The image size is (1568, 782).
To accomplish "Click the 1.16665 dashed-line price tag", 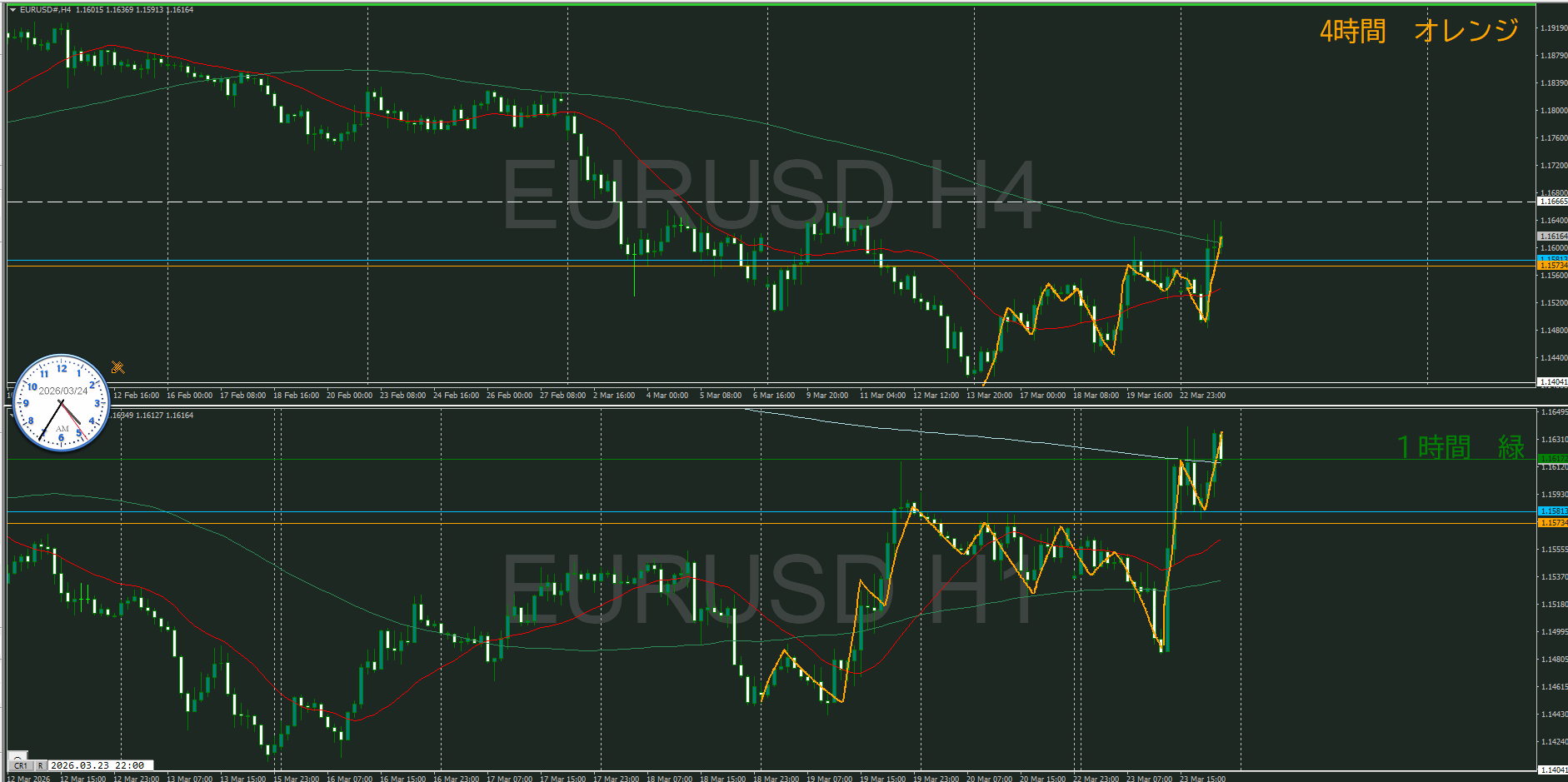I will coord(1552,202).
